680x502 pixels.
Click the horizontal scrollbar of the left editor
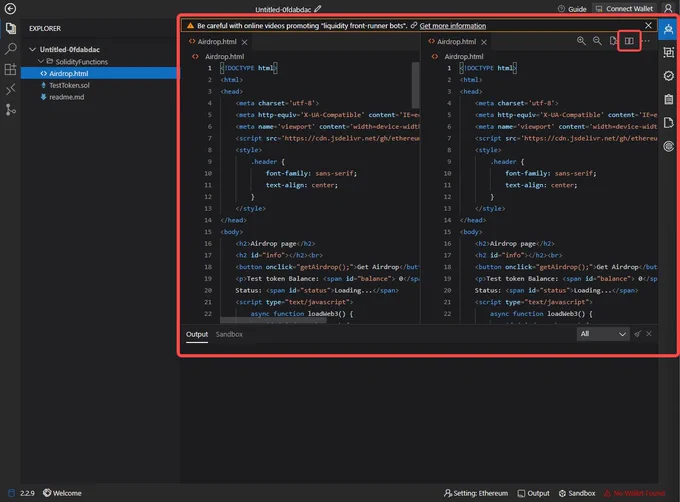(273, 320)
